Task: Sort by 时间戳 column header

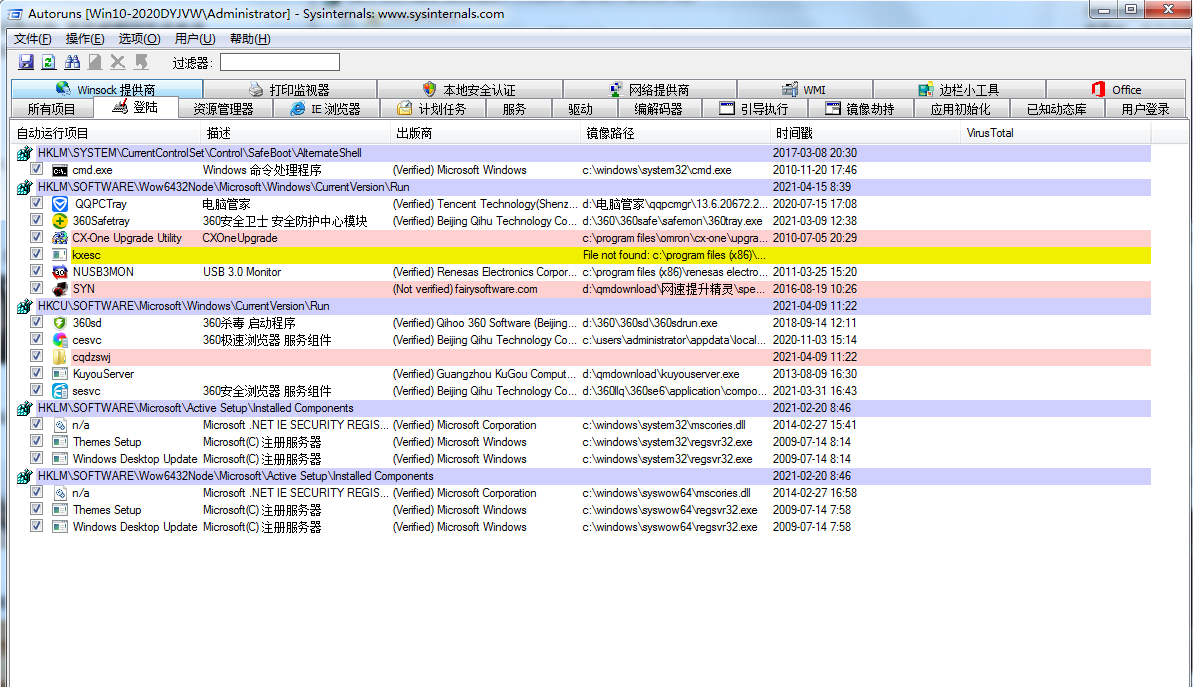Action: (866, 133)
